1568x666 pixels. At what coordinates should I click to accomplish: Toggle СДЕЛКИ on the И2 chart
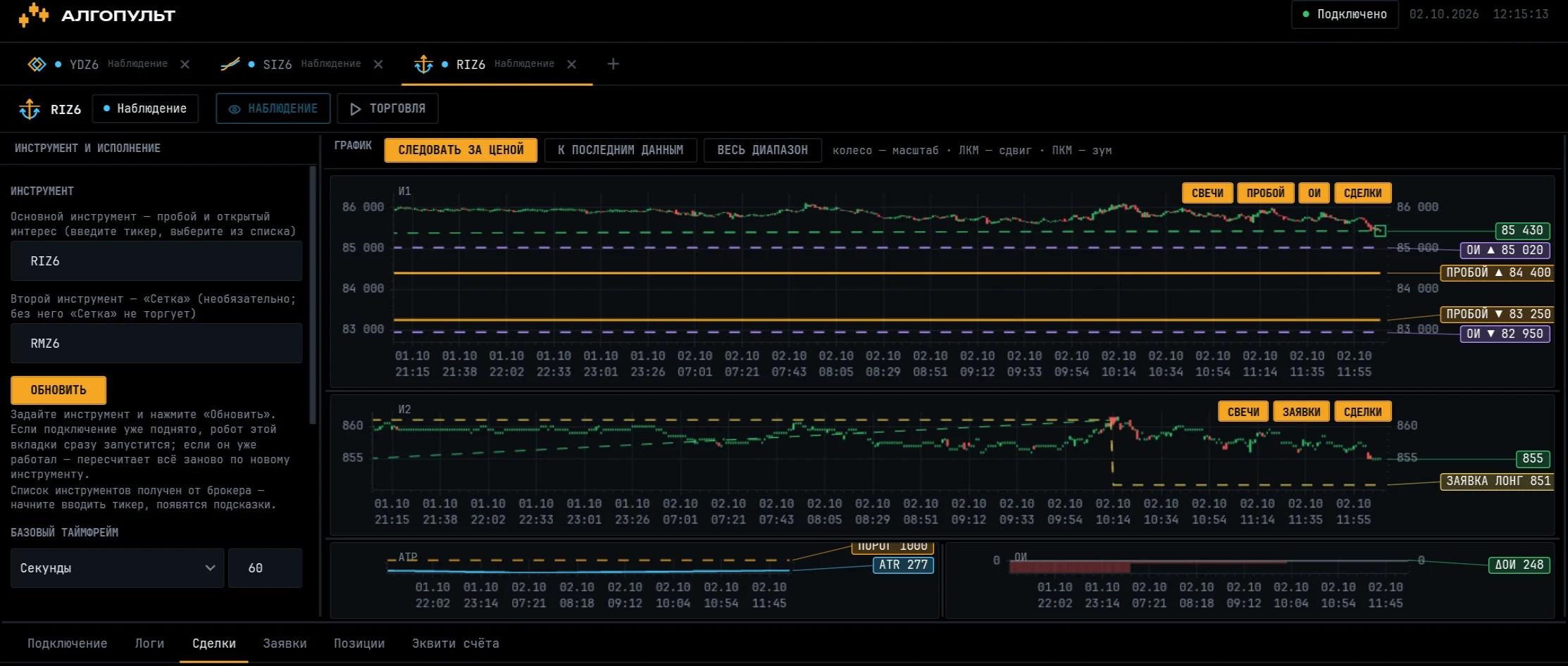[x=1362, y=412]
